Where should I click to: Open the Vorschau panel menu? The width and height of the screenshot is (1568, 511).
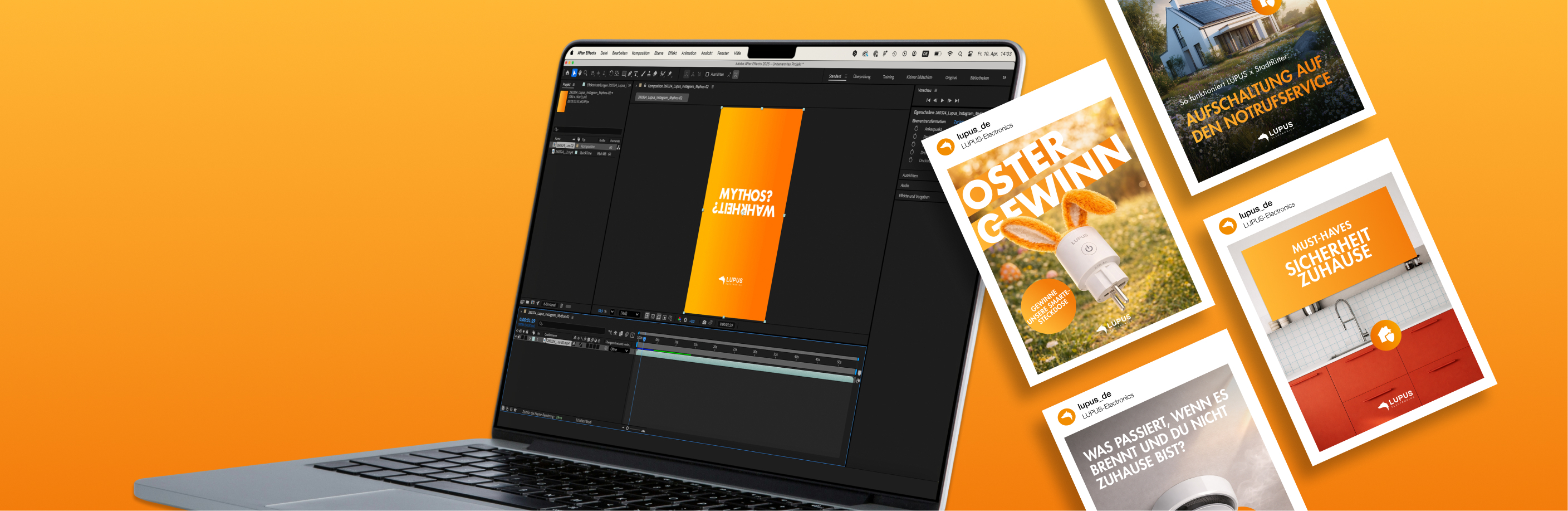[x=935, y=91]
